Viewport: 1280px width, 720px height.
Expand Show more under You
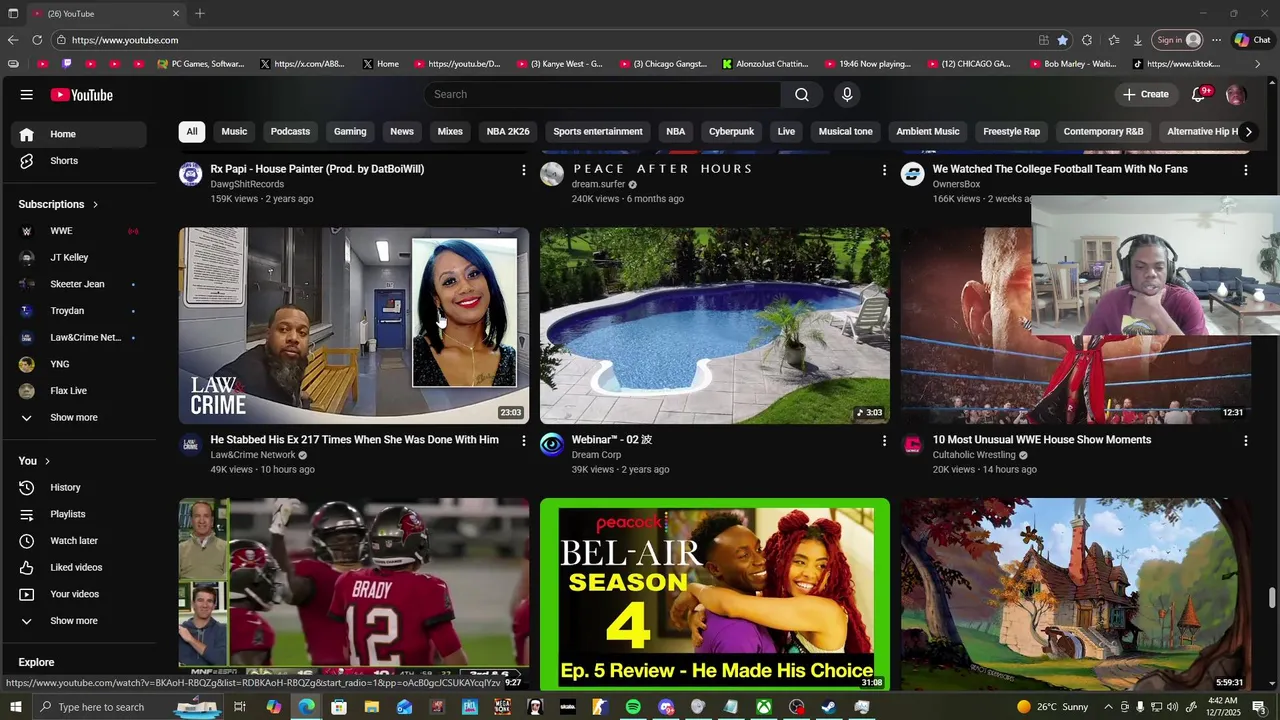79,621
